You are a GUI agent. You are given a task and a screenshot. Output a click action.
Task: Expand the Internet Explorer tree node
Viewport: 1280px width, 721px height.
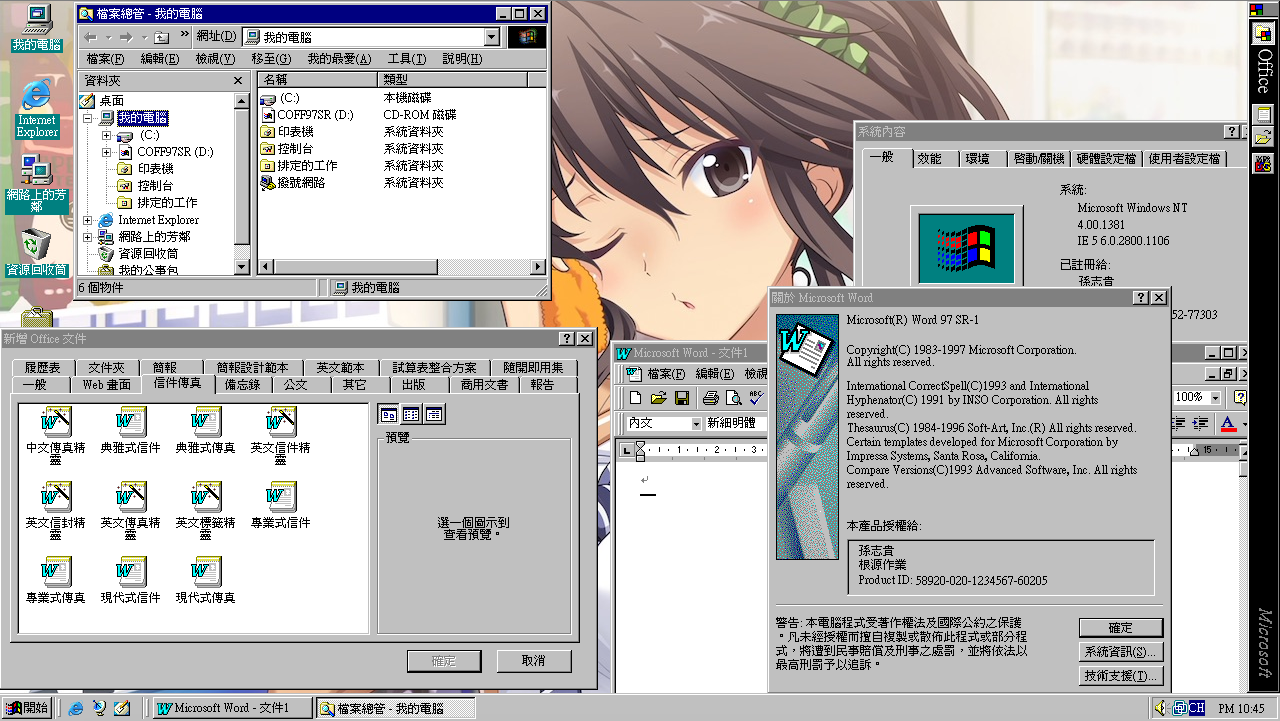click(89, 220)
